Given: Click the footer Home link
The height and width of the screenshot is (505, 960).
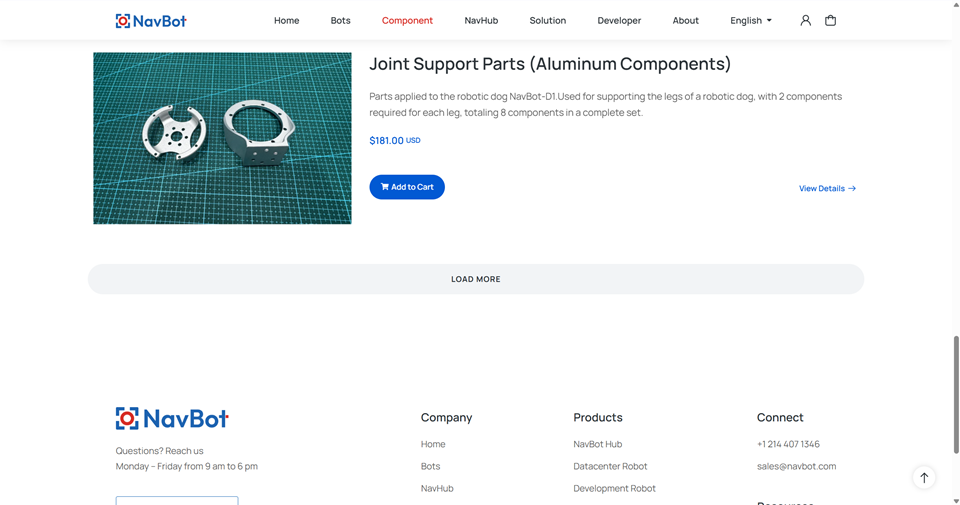Looking at the screenshot, I should pyautogui.click(x=433, y=444).
